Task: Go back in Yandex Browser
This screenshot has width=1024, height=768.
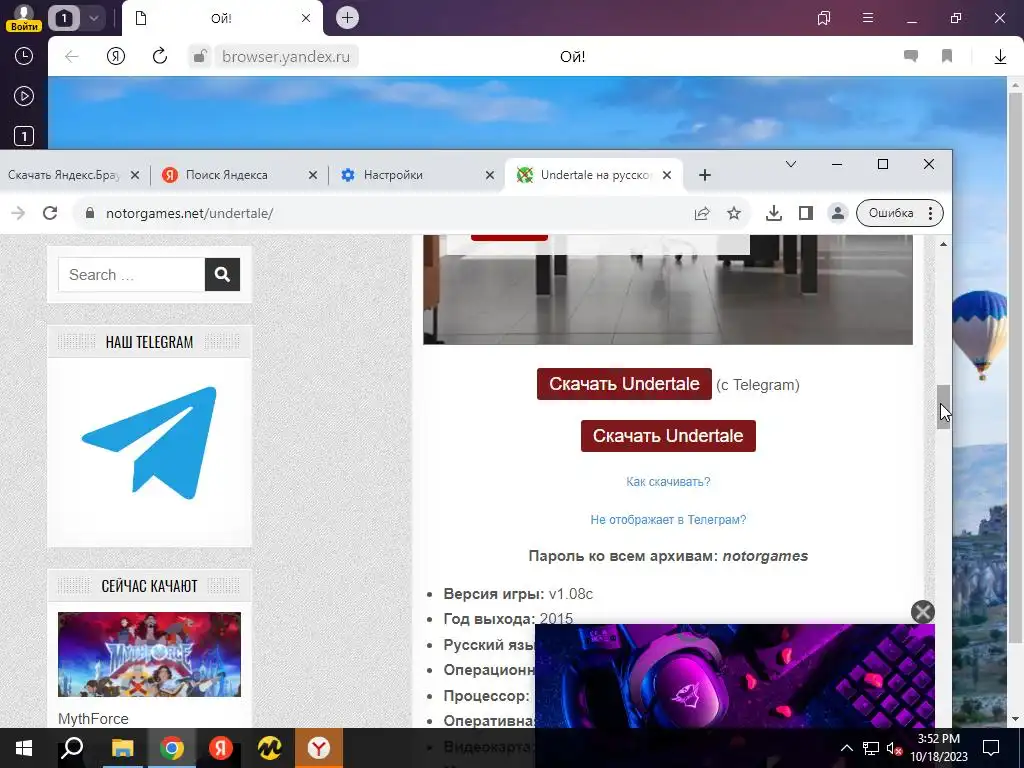Action: click(x=72, y=57)
